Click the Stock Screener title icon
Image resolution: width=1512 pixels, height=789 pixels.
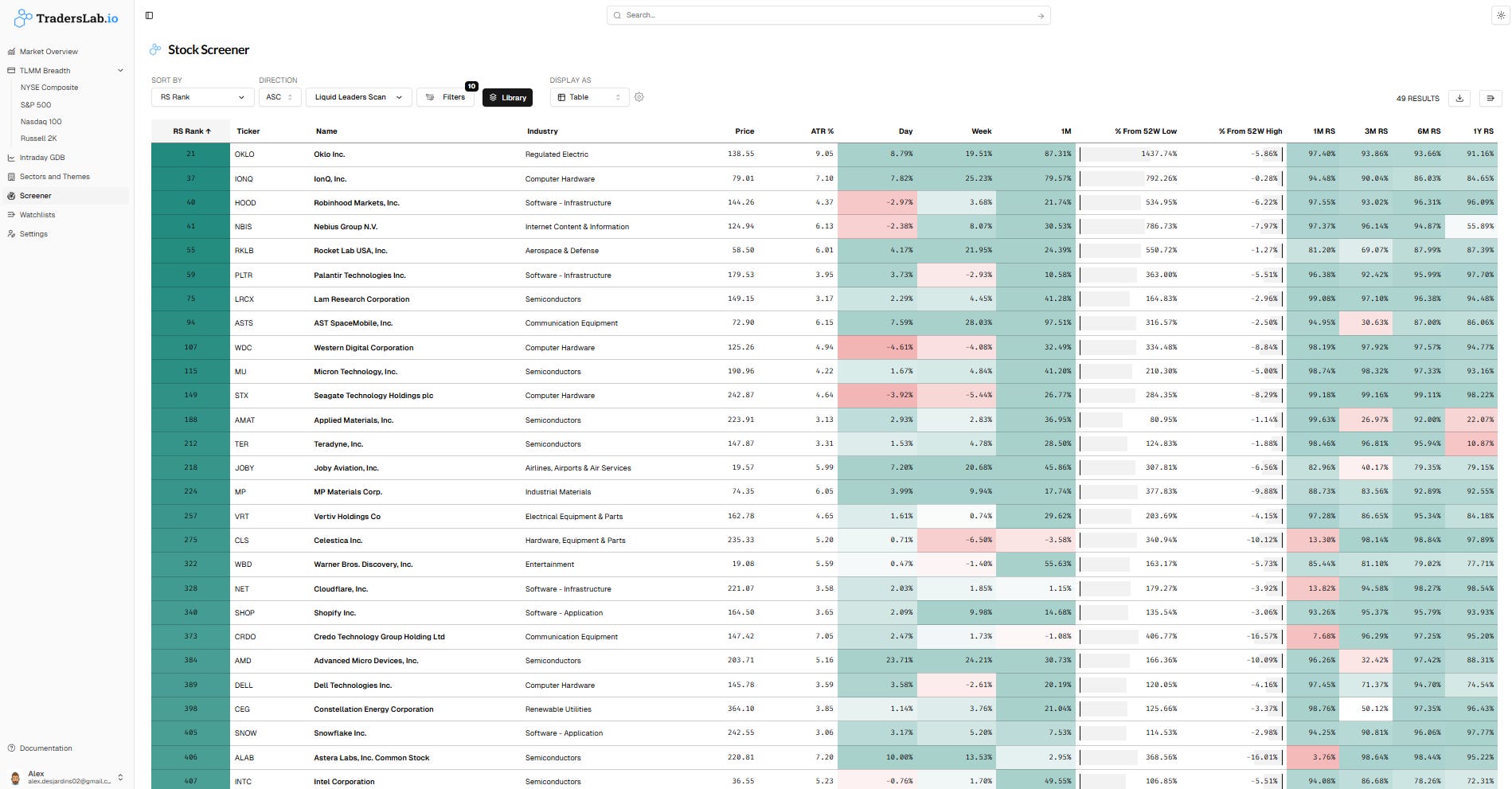155,49
